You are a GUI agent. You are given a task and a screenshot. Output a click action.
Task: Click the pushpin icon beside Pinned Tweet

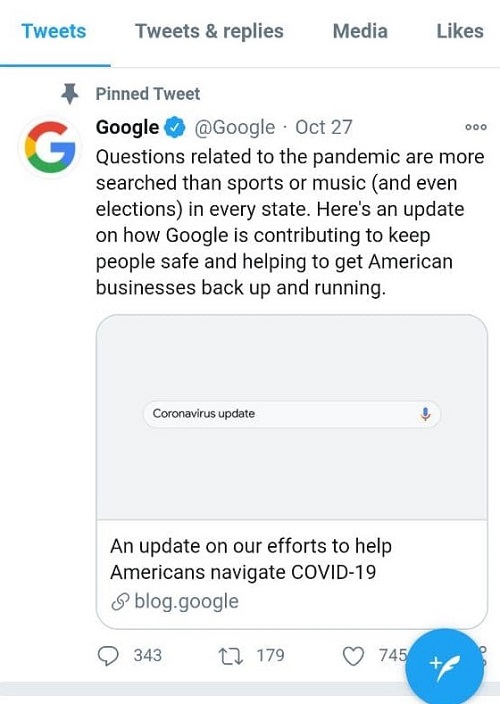pos(70,93)
